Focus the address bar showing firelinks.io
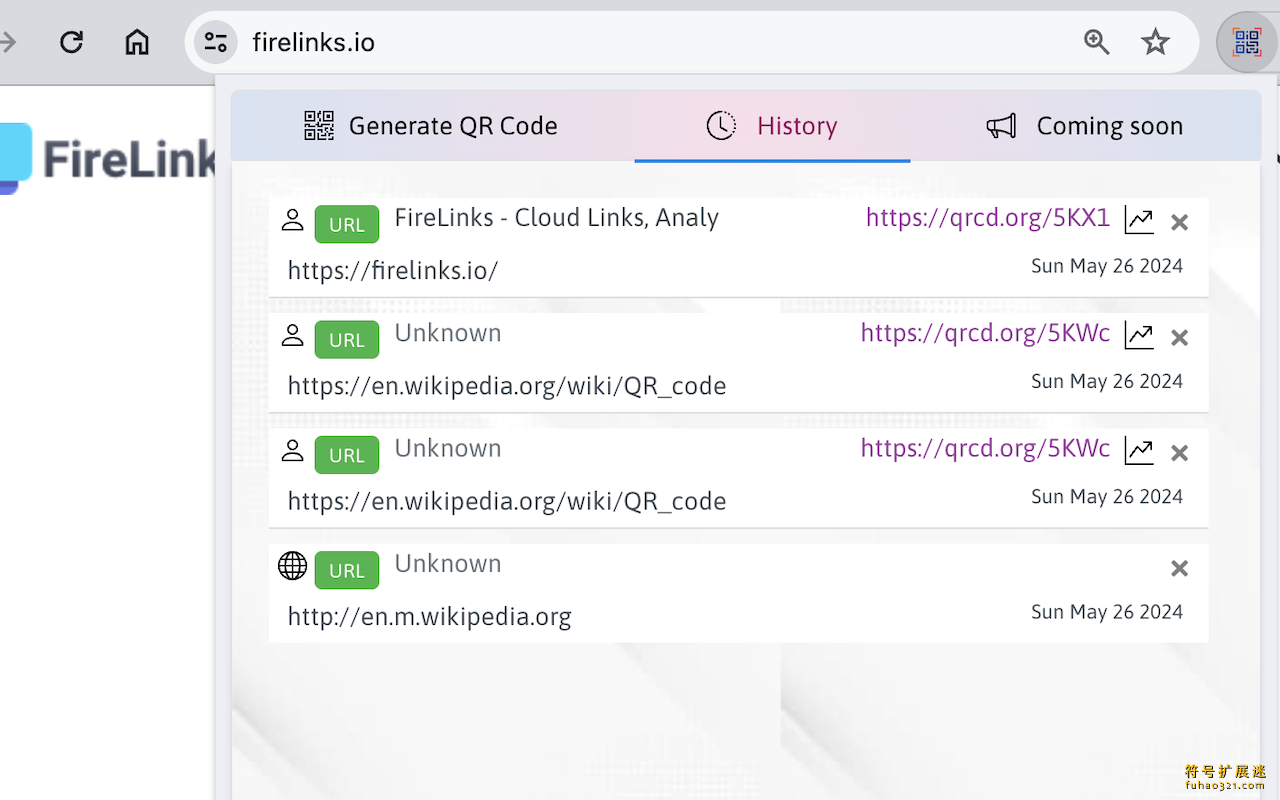1280x800 pixels. tap(692, 42)
